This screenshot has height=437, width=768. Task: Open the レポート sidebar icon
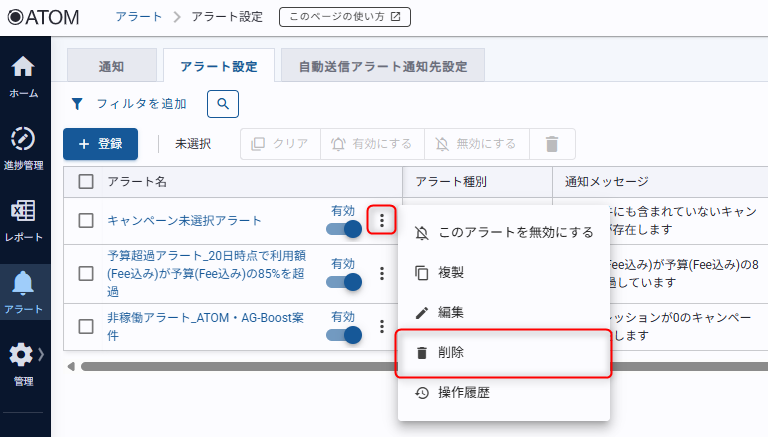point(24,222)
